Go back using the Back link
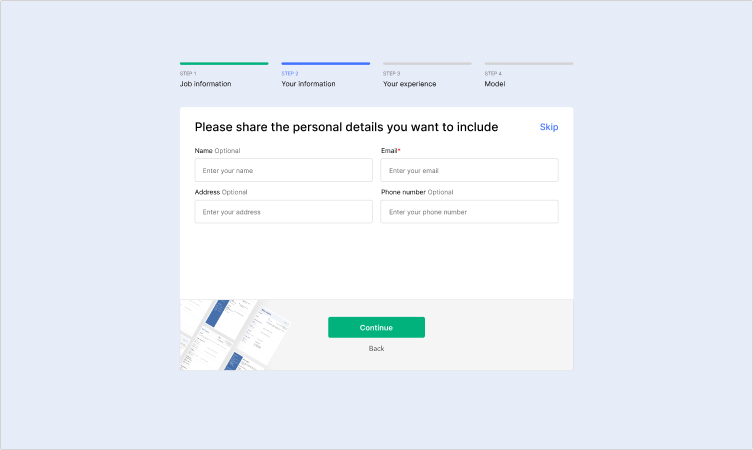Screen dimensions: 753x450 point(376,348)
